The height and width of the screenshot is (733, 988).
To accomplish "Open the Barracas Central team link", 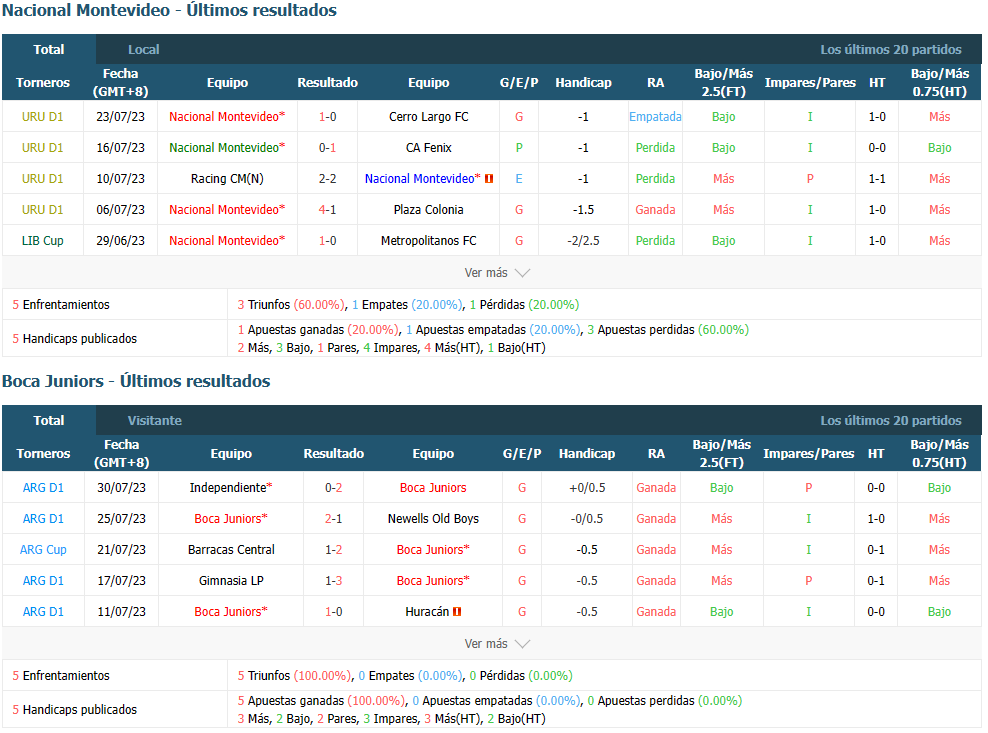I will coord(231,550).
